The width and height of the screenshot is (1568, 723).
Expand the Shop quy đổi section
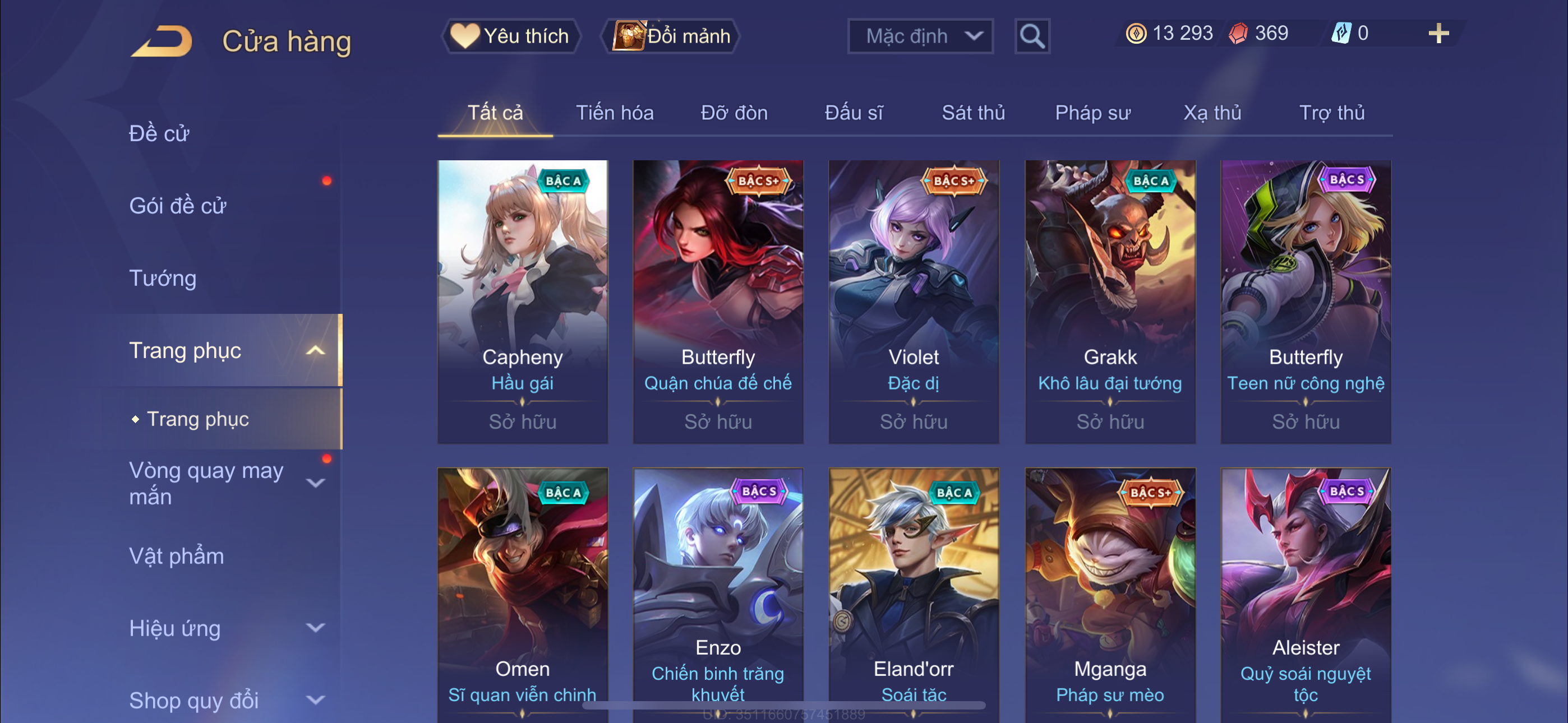click(x=315, y=700)
